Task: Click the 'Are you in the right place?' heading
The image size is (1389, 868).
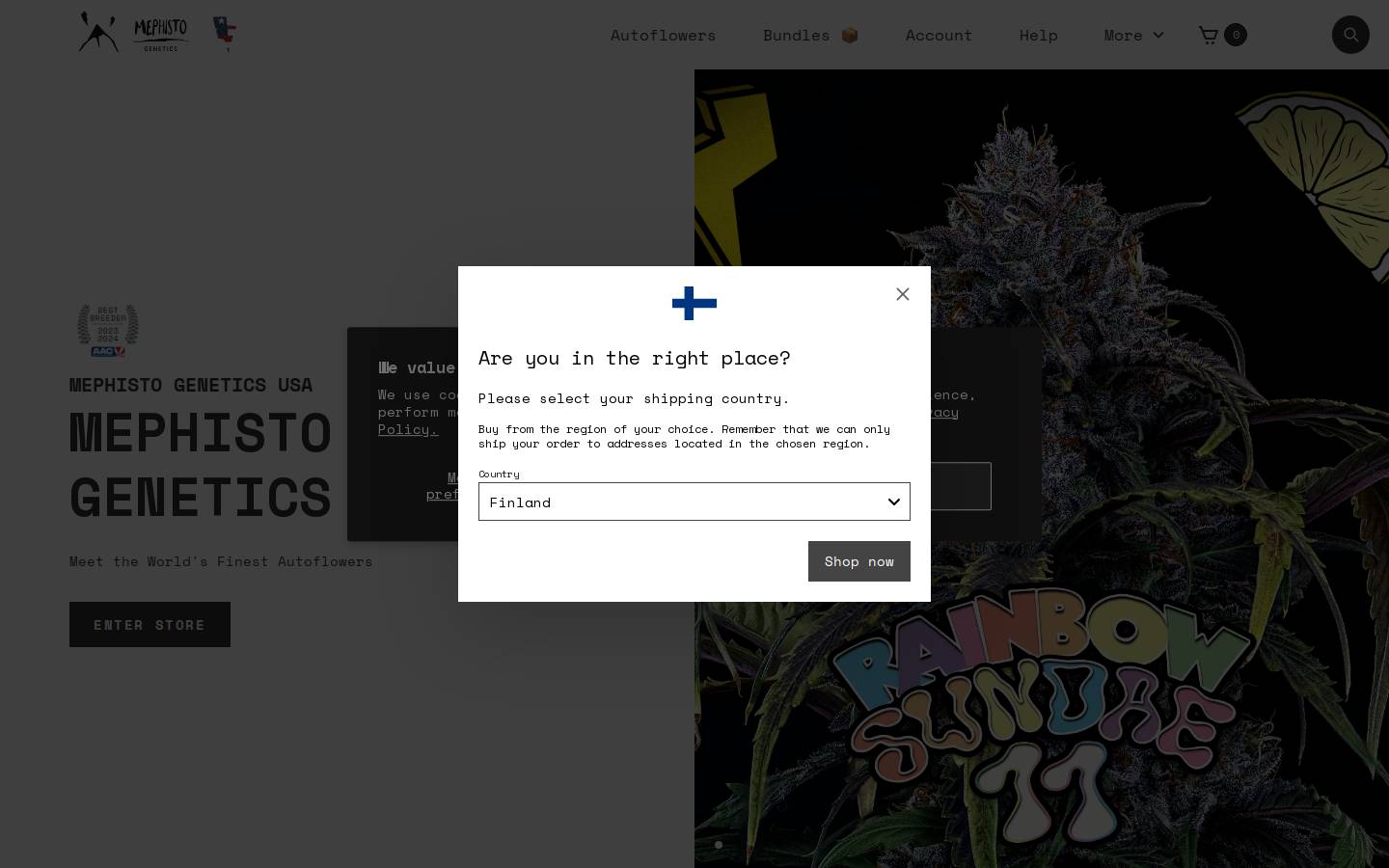Action: (635, 358)
